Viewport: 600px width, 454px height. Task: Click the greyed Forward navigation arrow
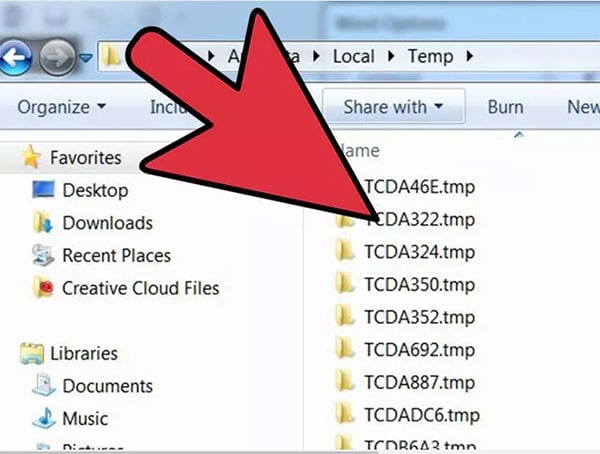[x=57, y=57]
